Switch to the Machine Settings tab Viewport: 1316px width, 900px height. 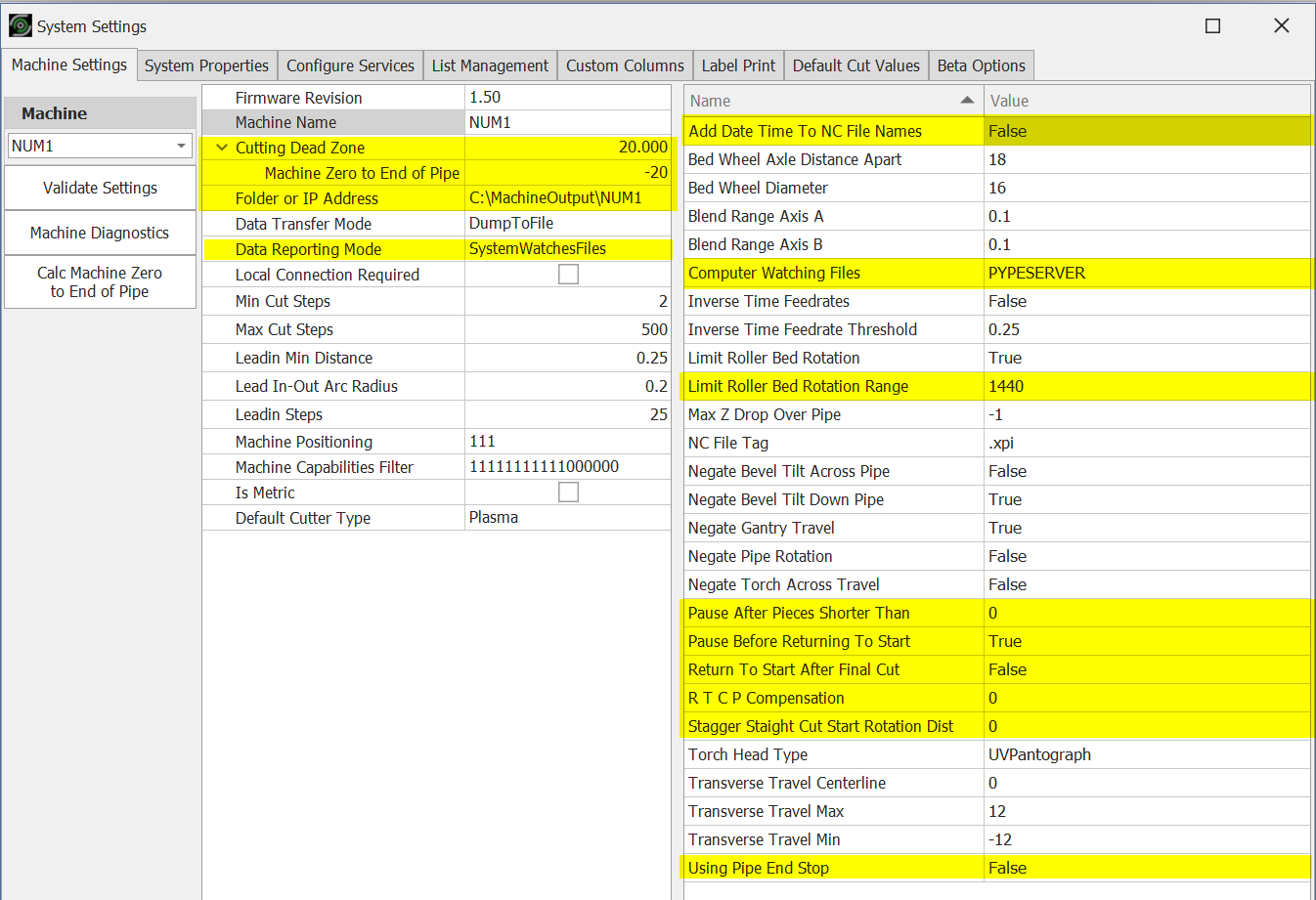tap(69, 64)
